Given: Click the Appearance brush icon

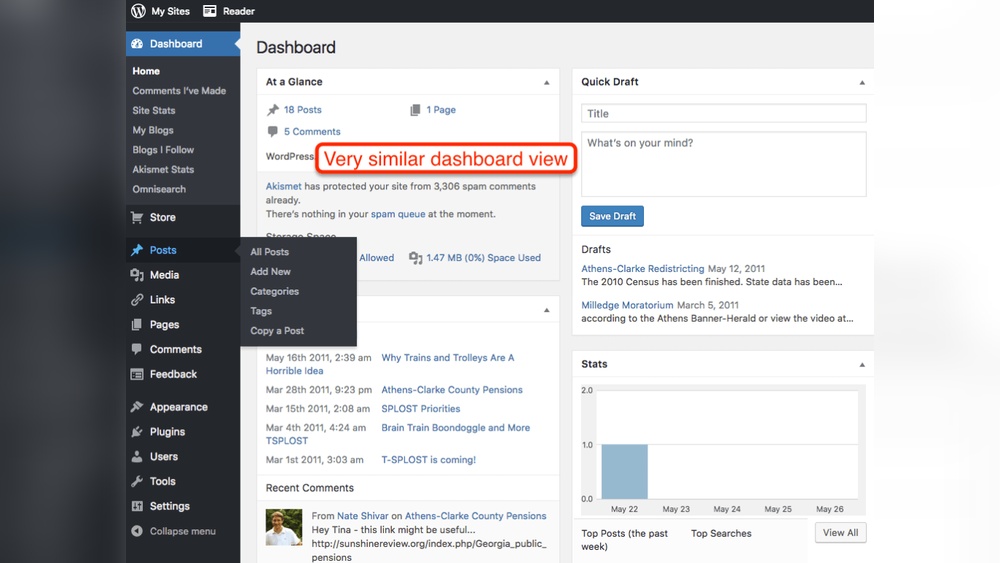Looking at the screenshot, I should point(137,407).
